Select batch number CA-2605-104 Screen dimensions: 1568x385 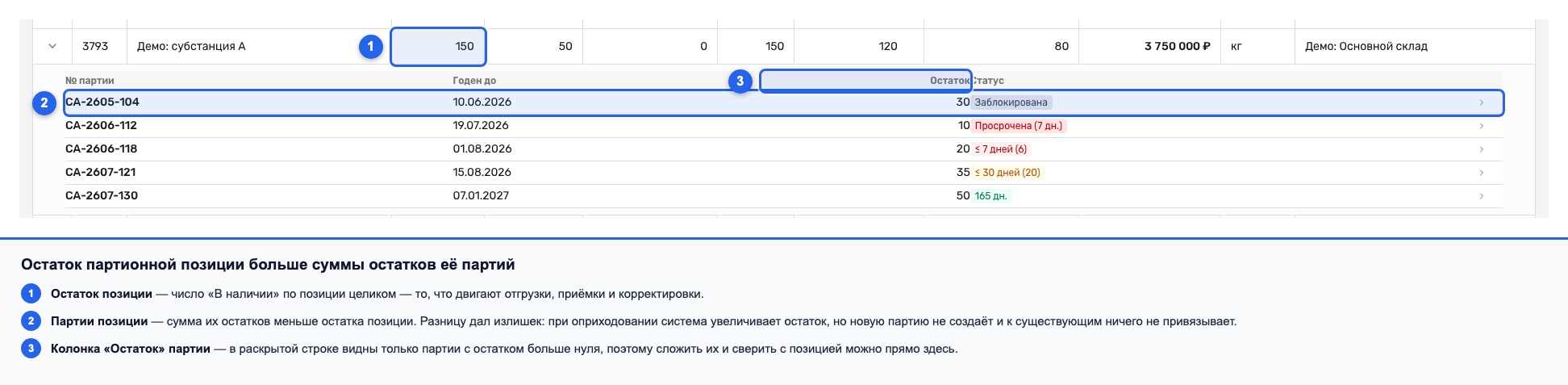(x=102, y=102)
